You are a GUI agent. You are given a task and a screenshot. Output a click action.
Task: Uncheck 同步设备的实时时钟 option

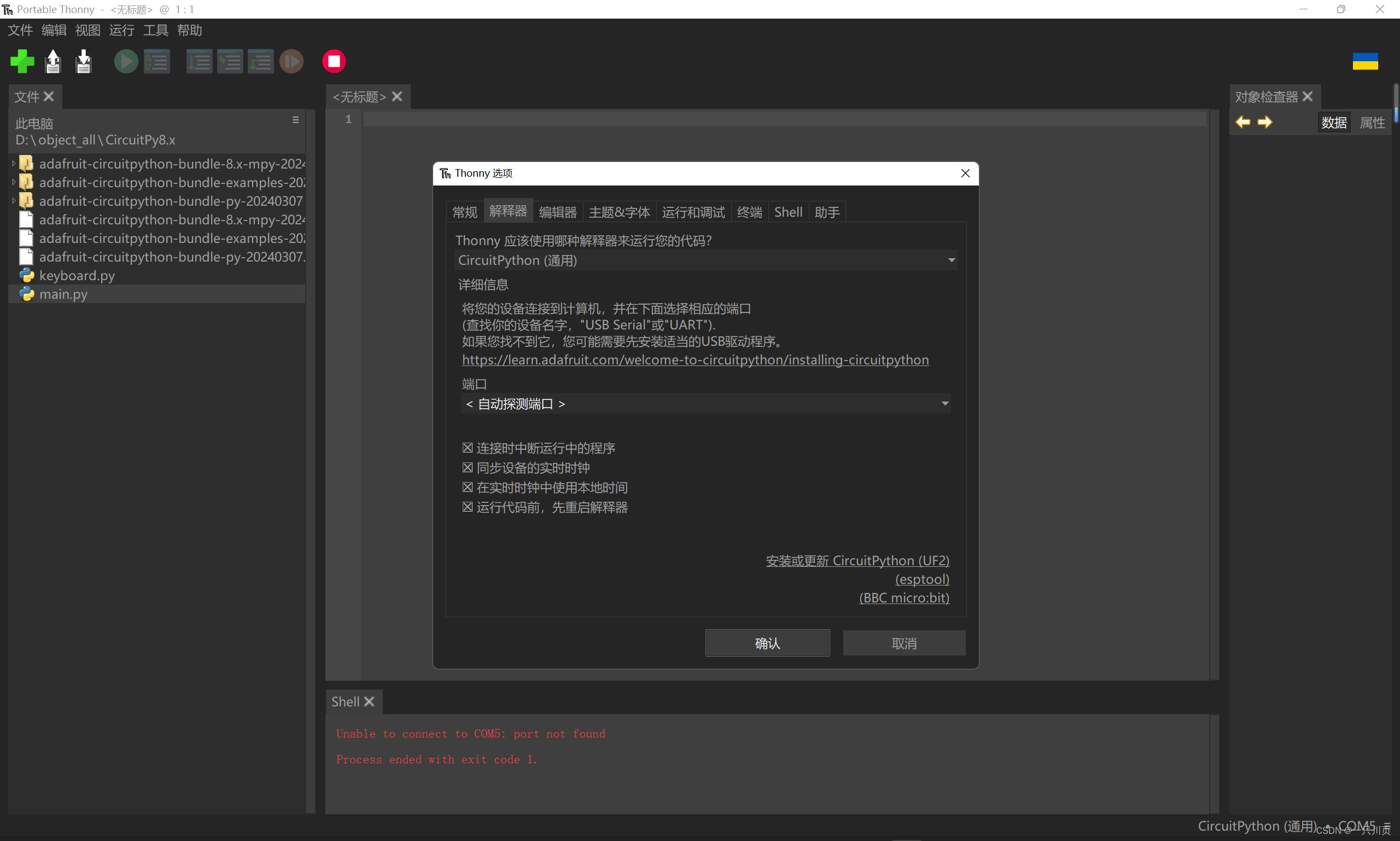click(466, 467)
